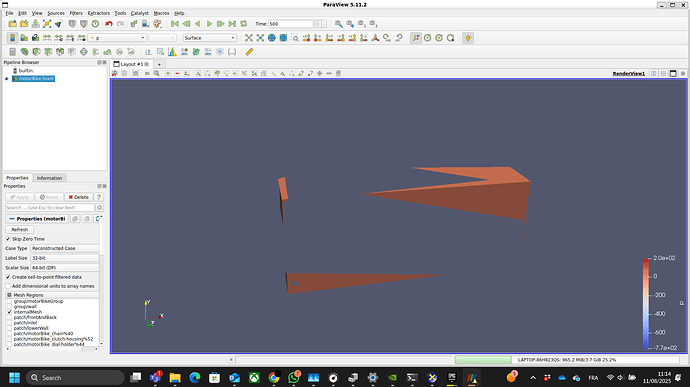Select the ruler measurement tool icon
Screen dimensions: 690x387
click(x=249, y=52)
